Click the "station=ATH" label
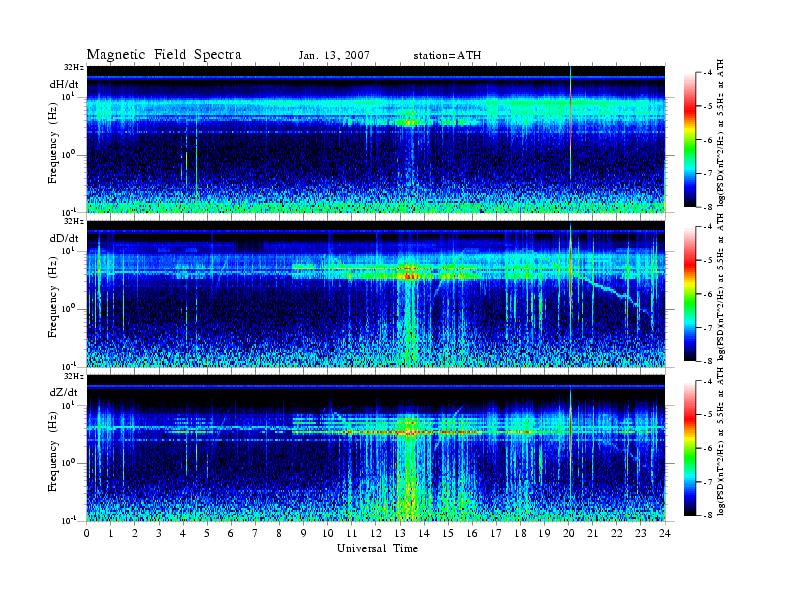The width and height of the screenshot is (792, 612). 447,55
